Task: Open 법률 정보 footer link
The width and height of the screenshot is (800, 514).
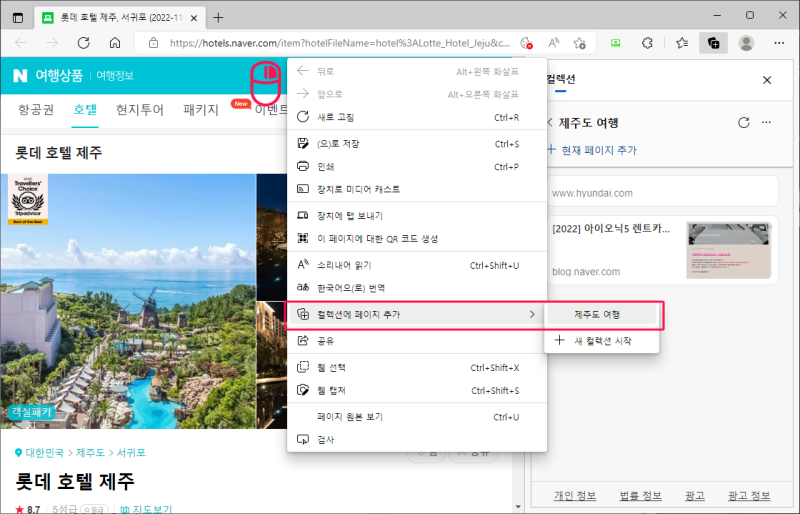Action: (640, 496)
